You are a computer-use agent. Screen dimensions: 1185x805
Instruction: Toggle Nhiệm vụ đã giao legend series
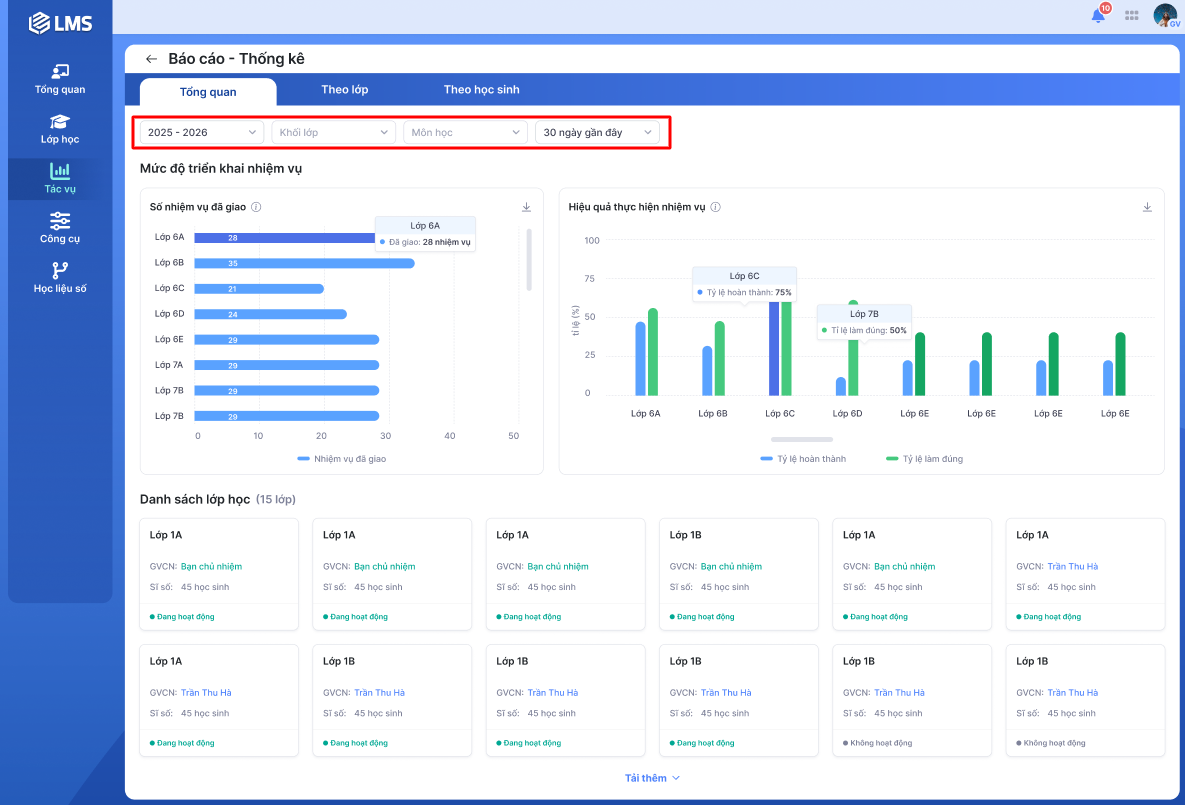coord(341,459)
